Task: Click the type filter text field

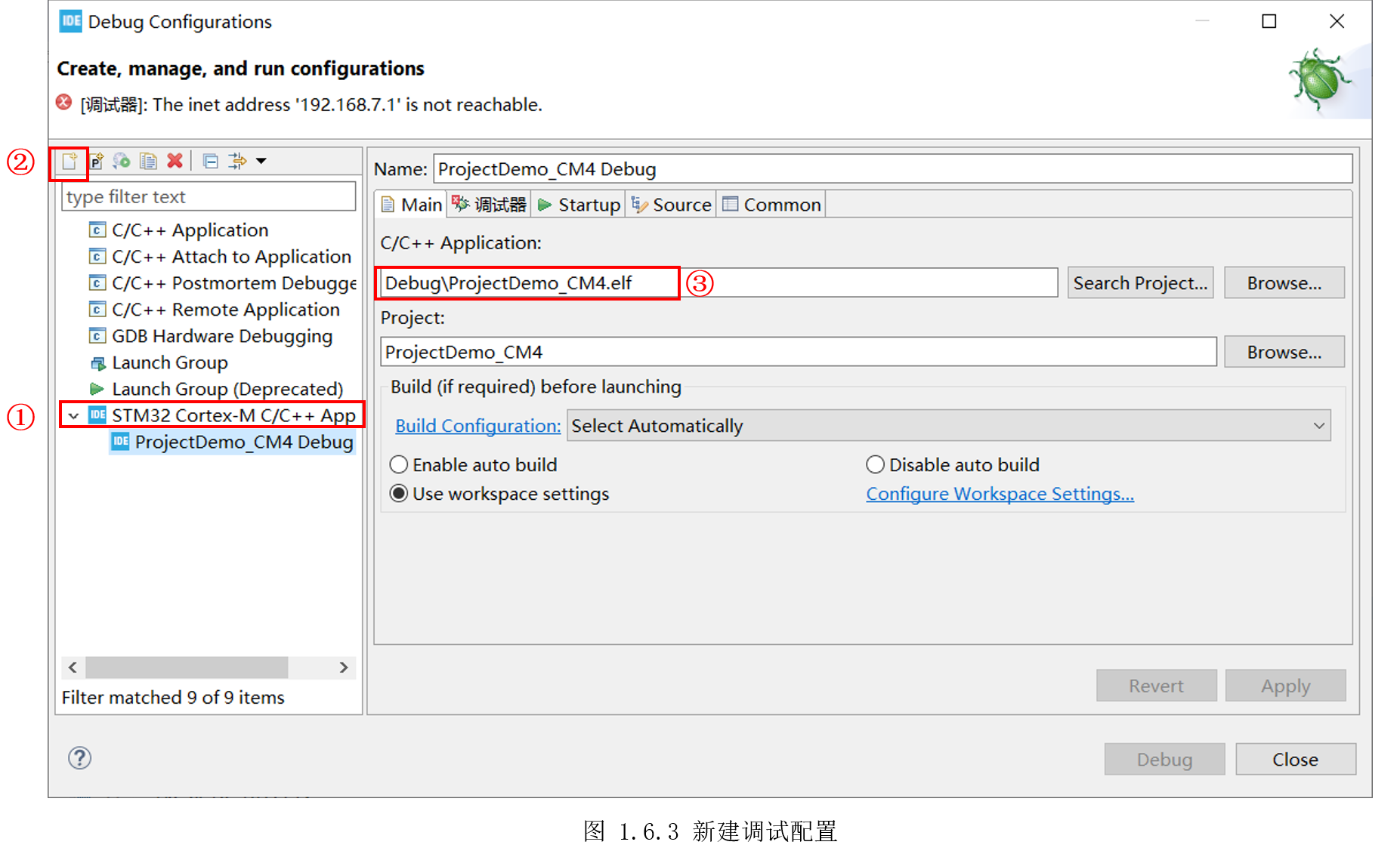Action: pos(208,197)
